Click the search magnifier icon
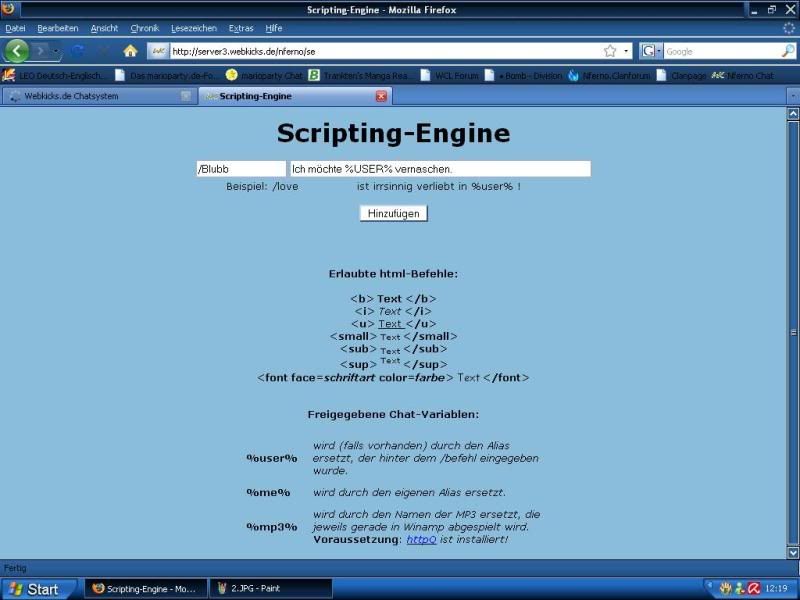The height and width of the screenshot is (600, 800). point(788,51)
